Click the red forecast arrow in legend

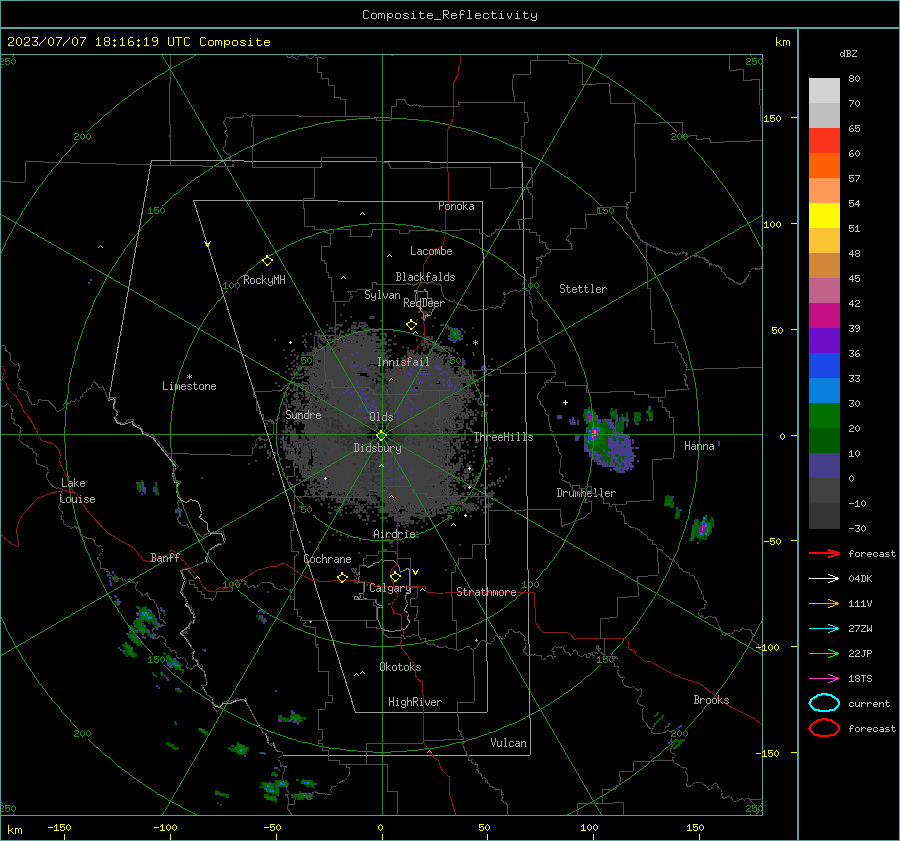[x=824, y=553]
